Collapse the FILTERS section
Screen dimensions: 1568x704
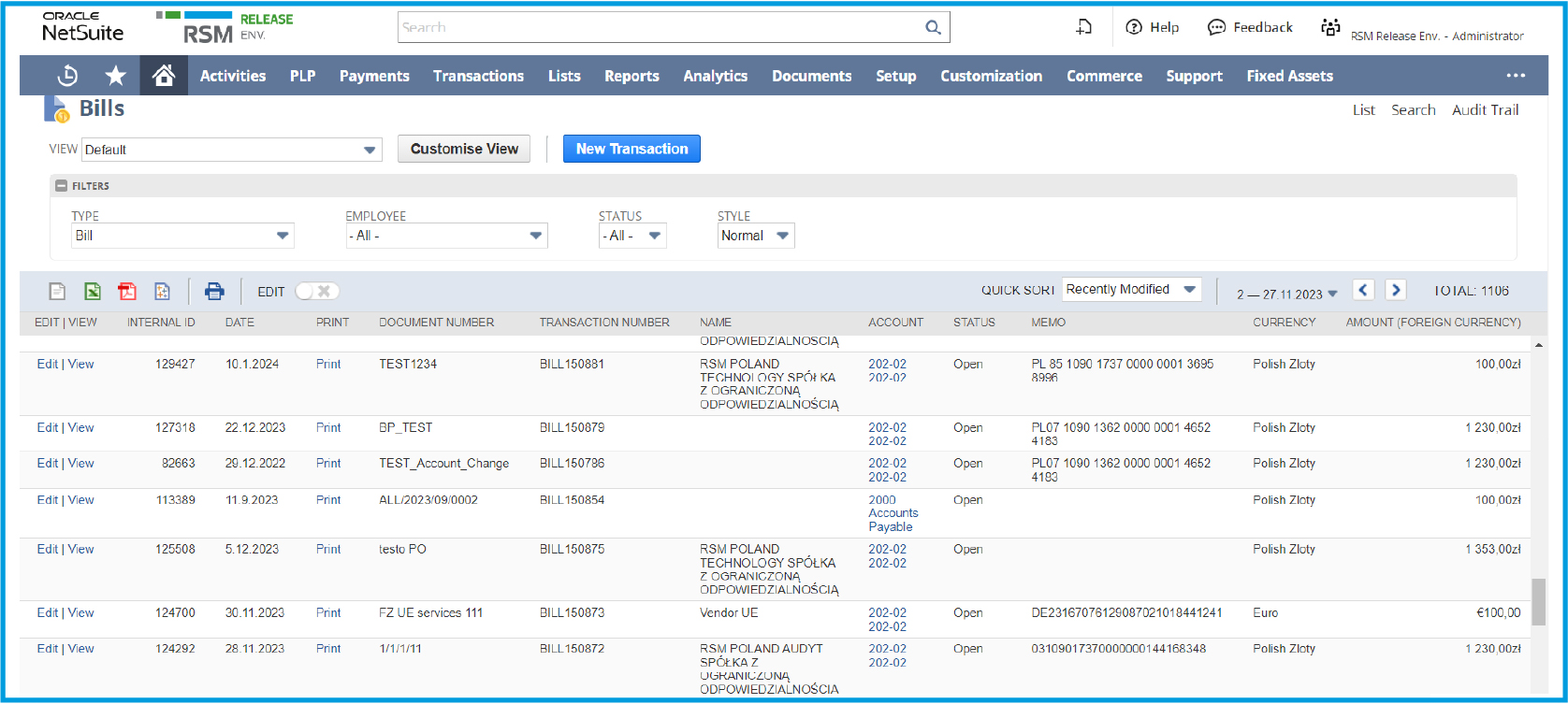point(62,186)
